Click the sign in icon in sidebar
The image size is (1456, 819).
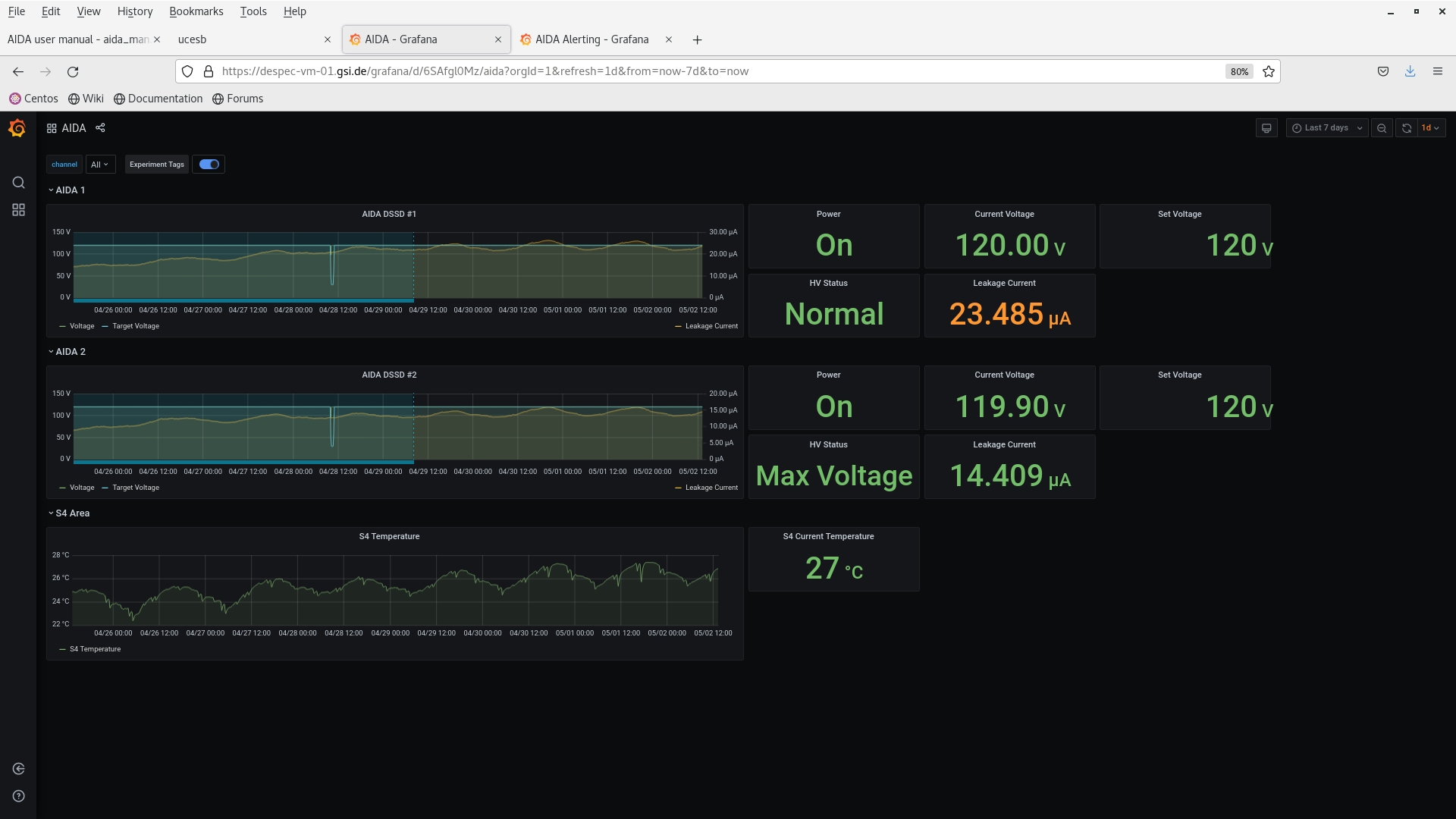(18, 769)
